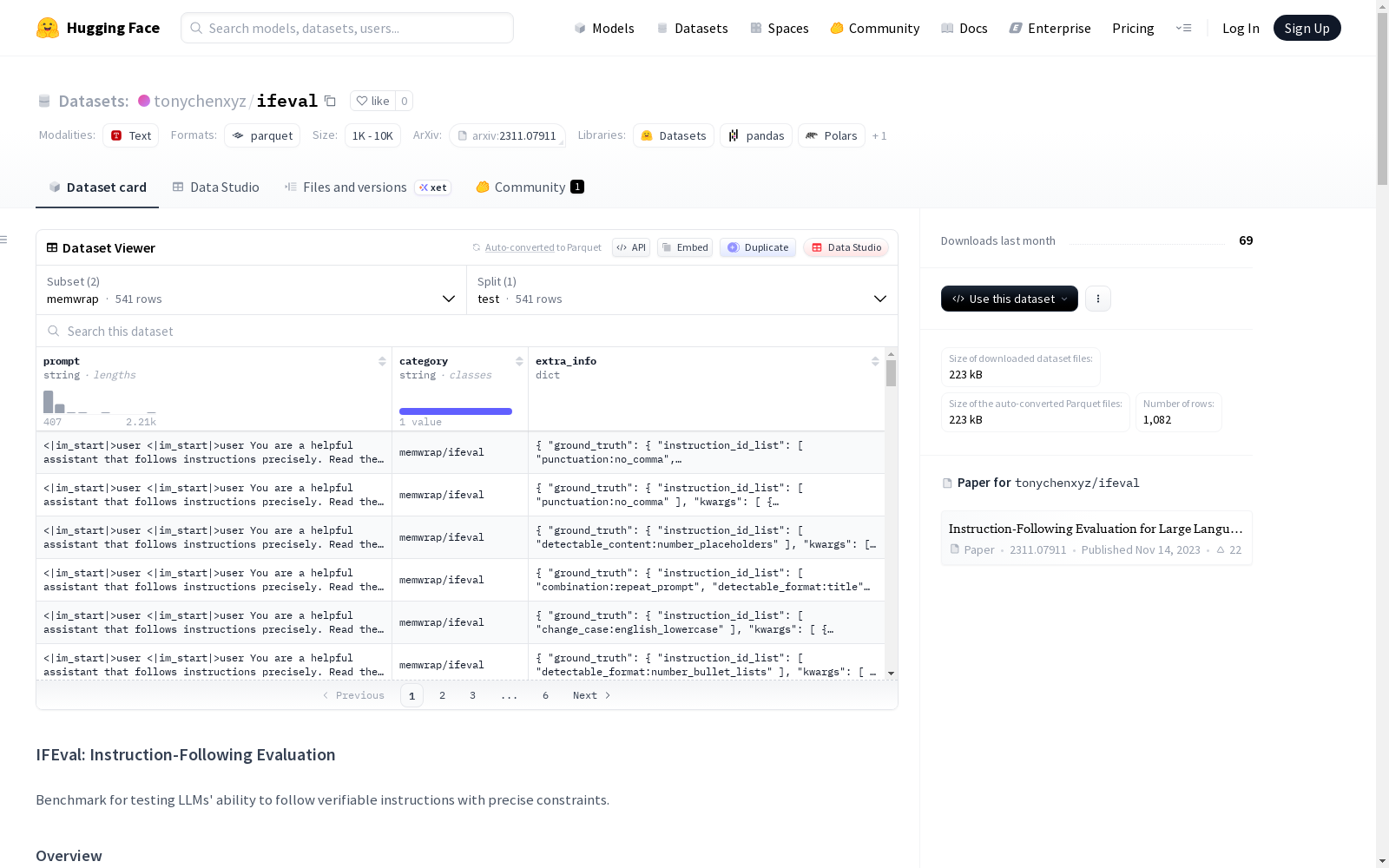Click the Polars library tag
The image size is (1389, 868).
[832, 135]
